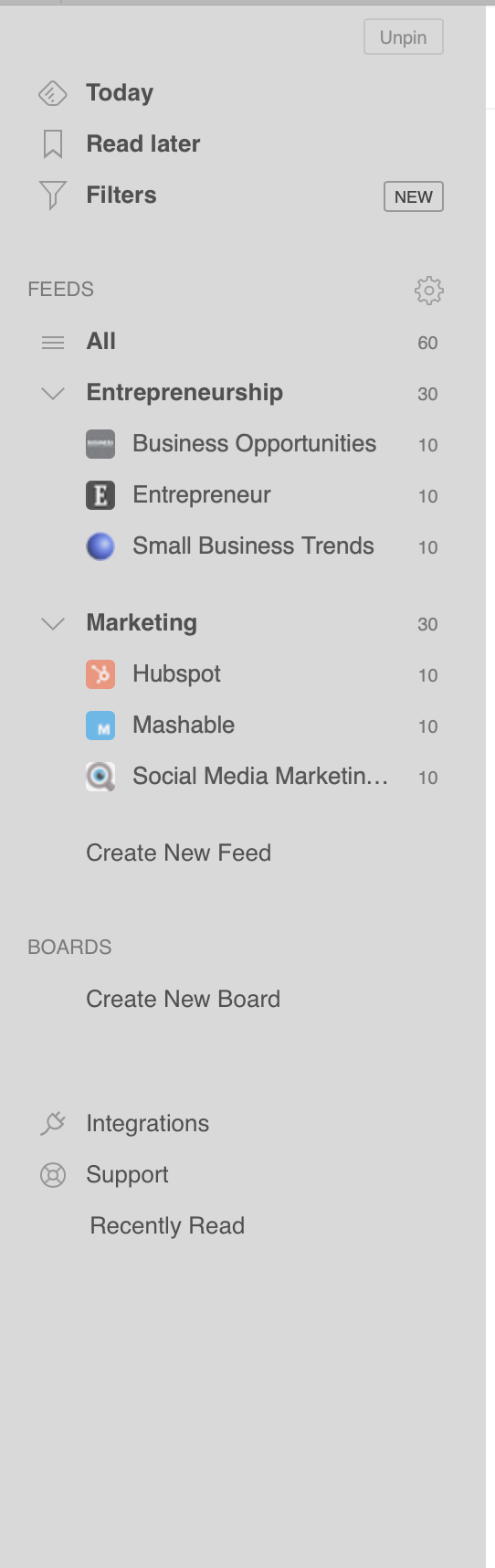Screen dimensions: 495x1568
Task: Open the Today feed icon
Action: pyautogui.click(x=53, y=93)
